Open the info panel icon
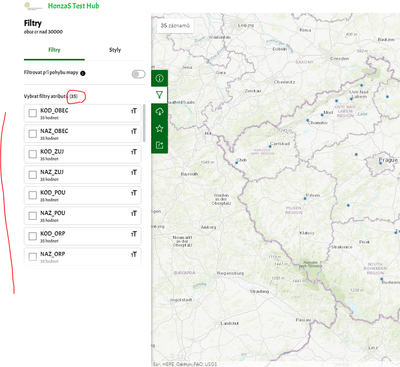This screenshot has height=367, width=400. [159, 78]
